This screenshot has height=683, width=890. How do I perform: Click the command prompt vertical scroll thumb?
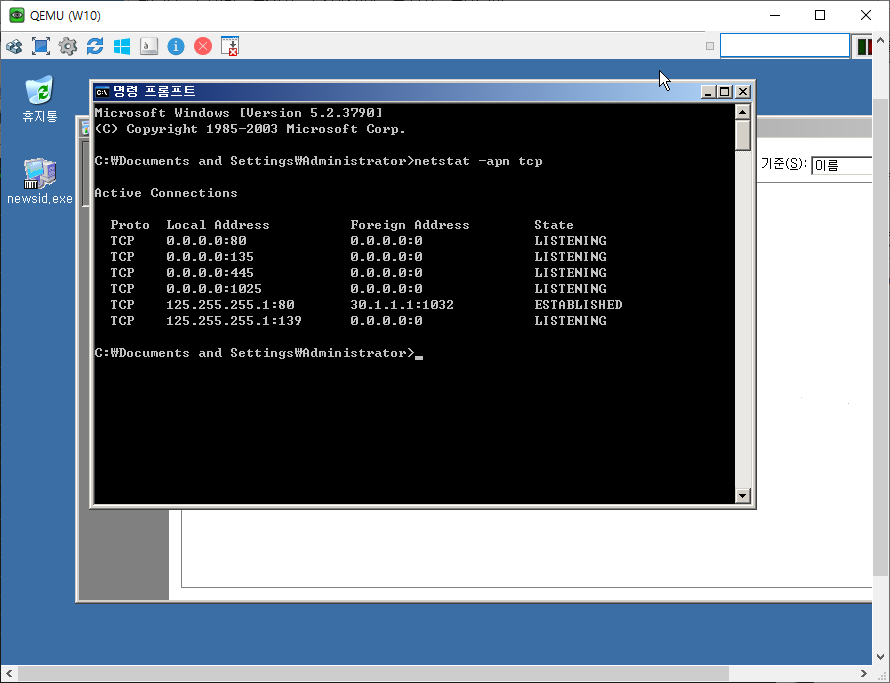point(742,135)
